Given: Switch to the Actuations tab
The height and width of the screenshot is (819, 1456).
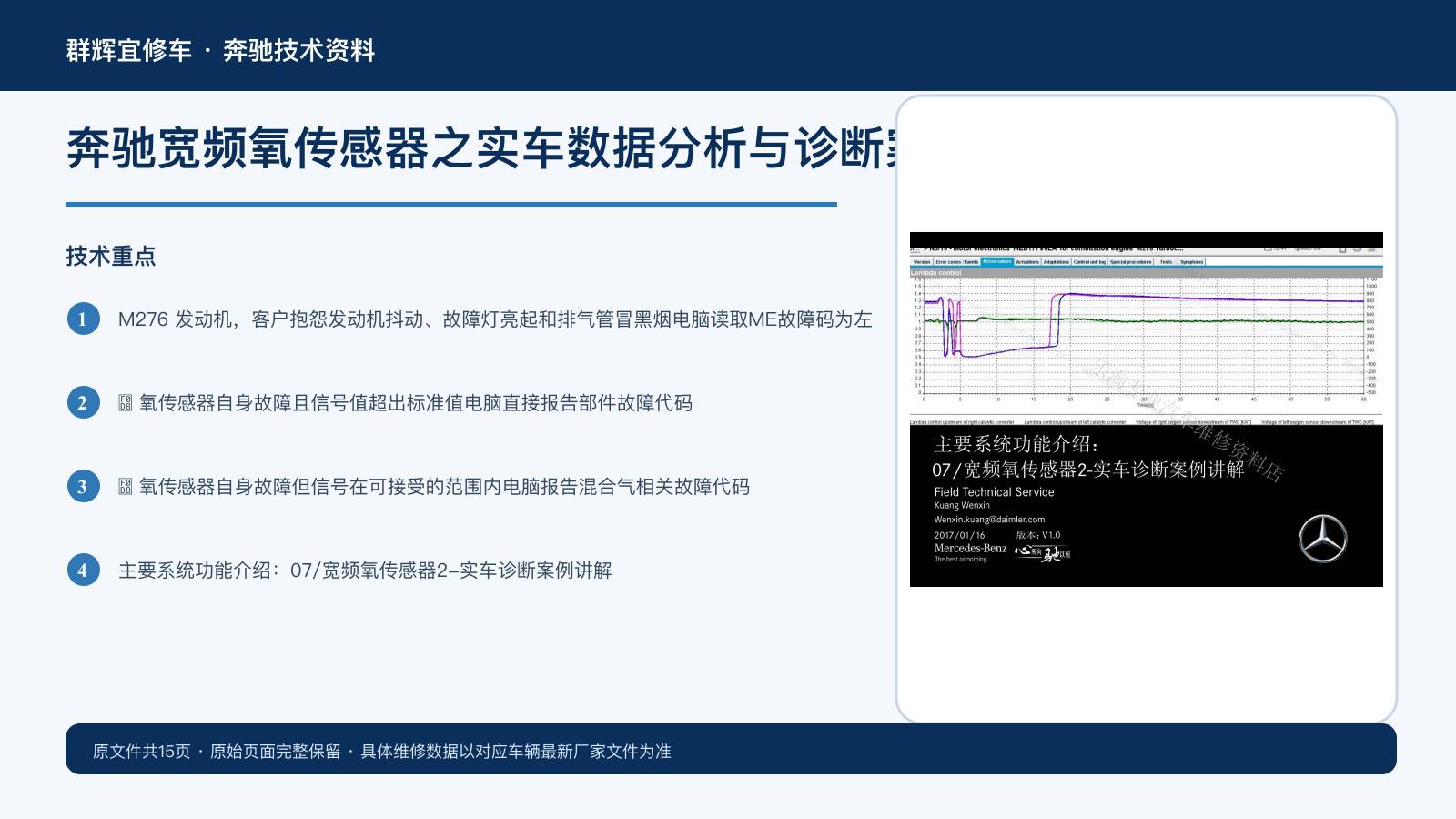Looking at the screenshot, I should pos(1027,262).
